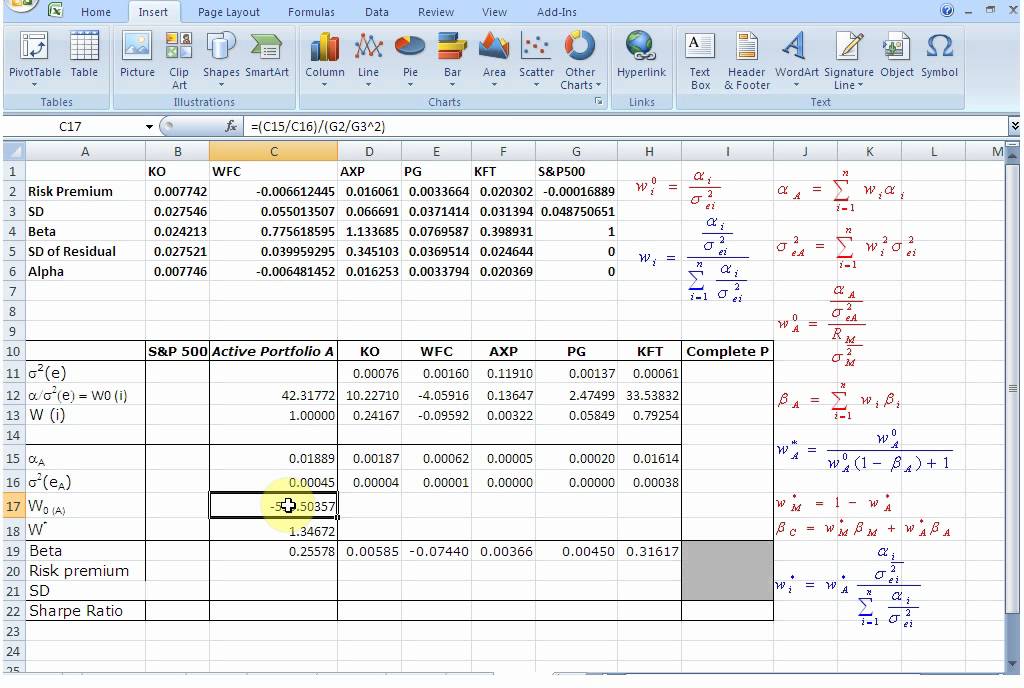Open the Name Box dropdown arrow

click(150, 127)
